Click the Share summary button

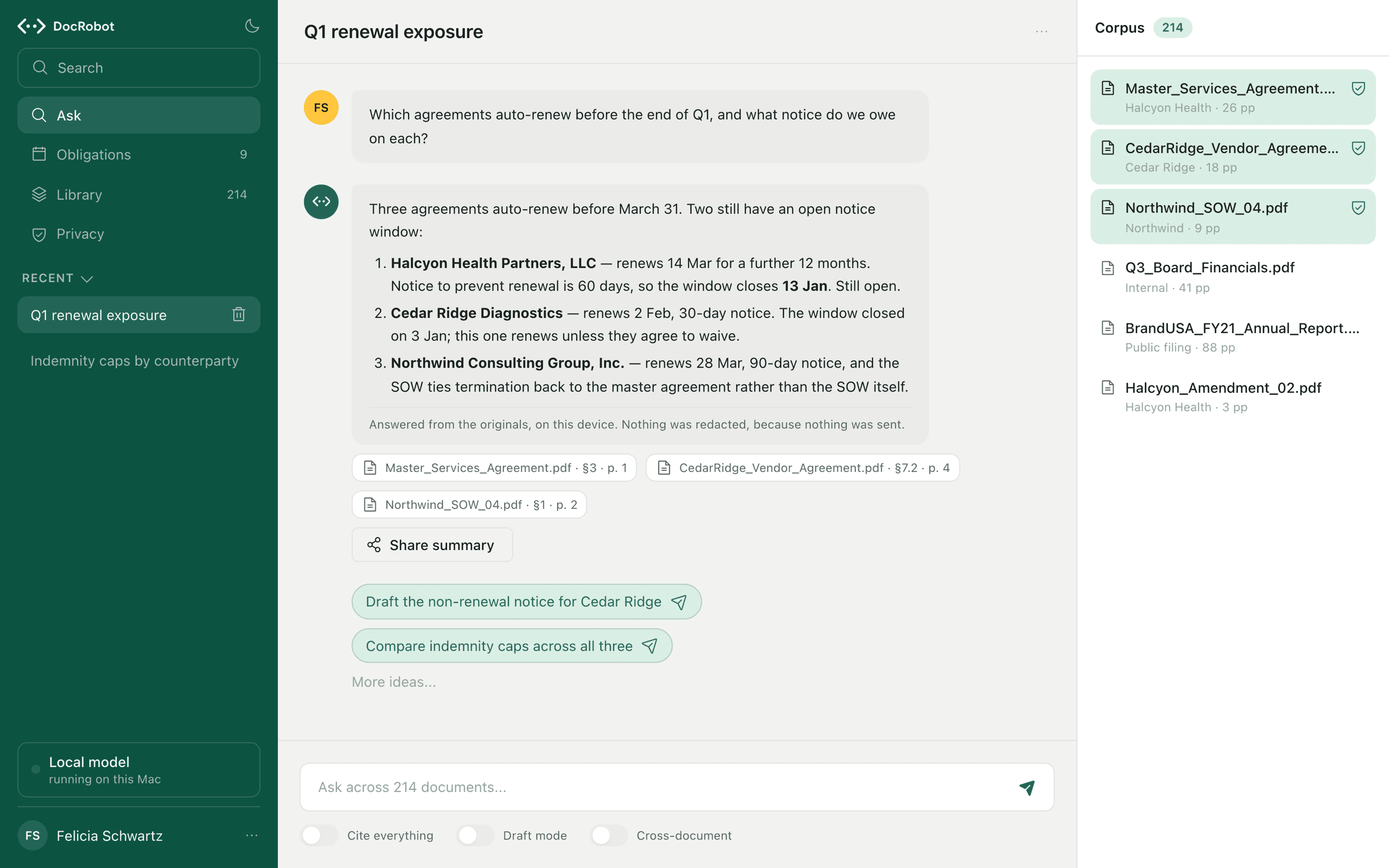click(x=432, y=545)
